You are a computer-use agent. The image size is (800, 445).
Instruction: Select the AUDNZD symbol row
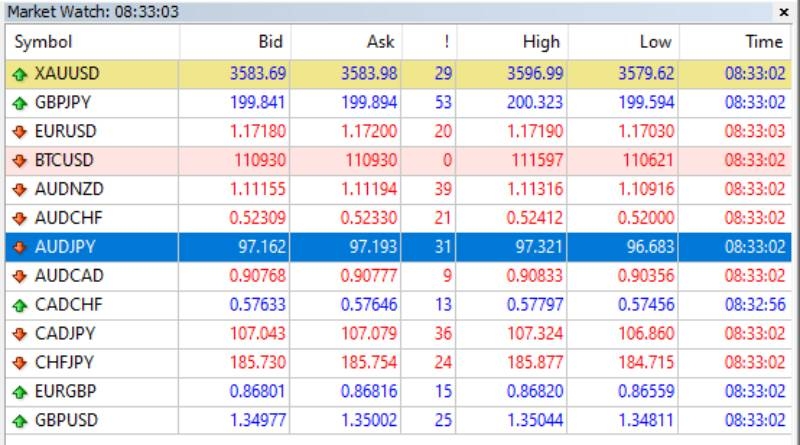pyautogui.click(x=68, y=189)
